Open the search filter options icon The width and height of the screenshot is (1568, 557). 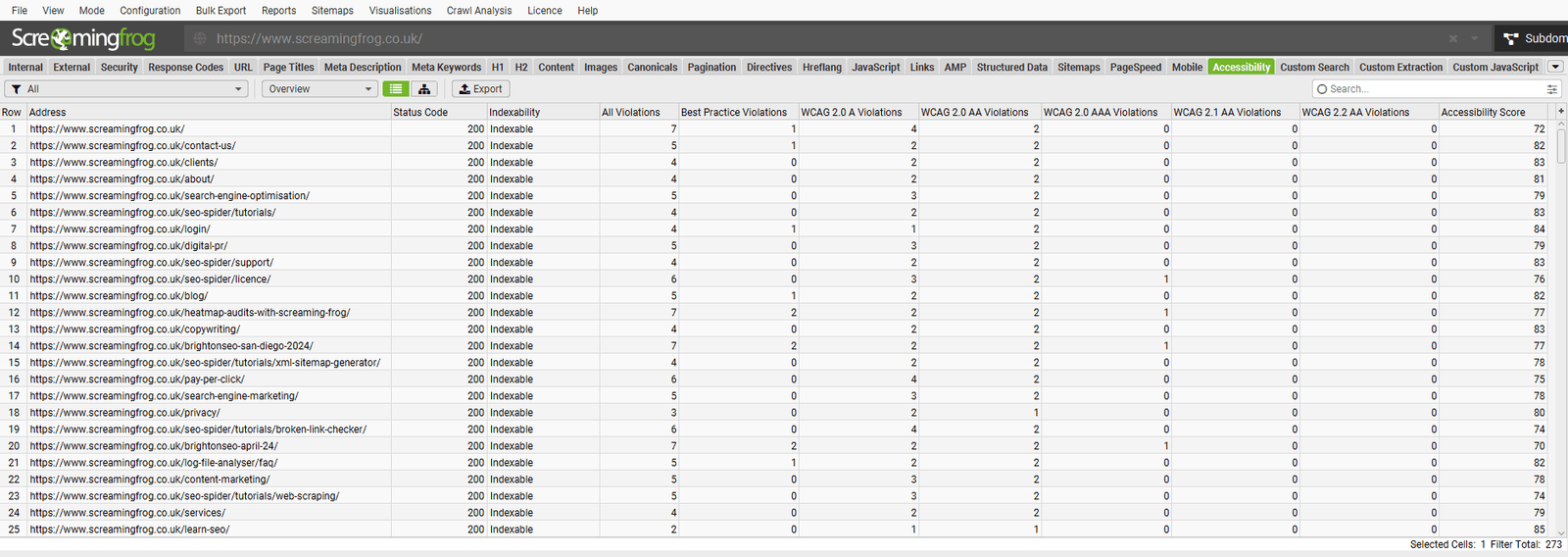pos(1551,89)
